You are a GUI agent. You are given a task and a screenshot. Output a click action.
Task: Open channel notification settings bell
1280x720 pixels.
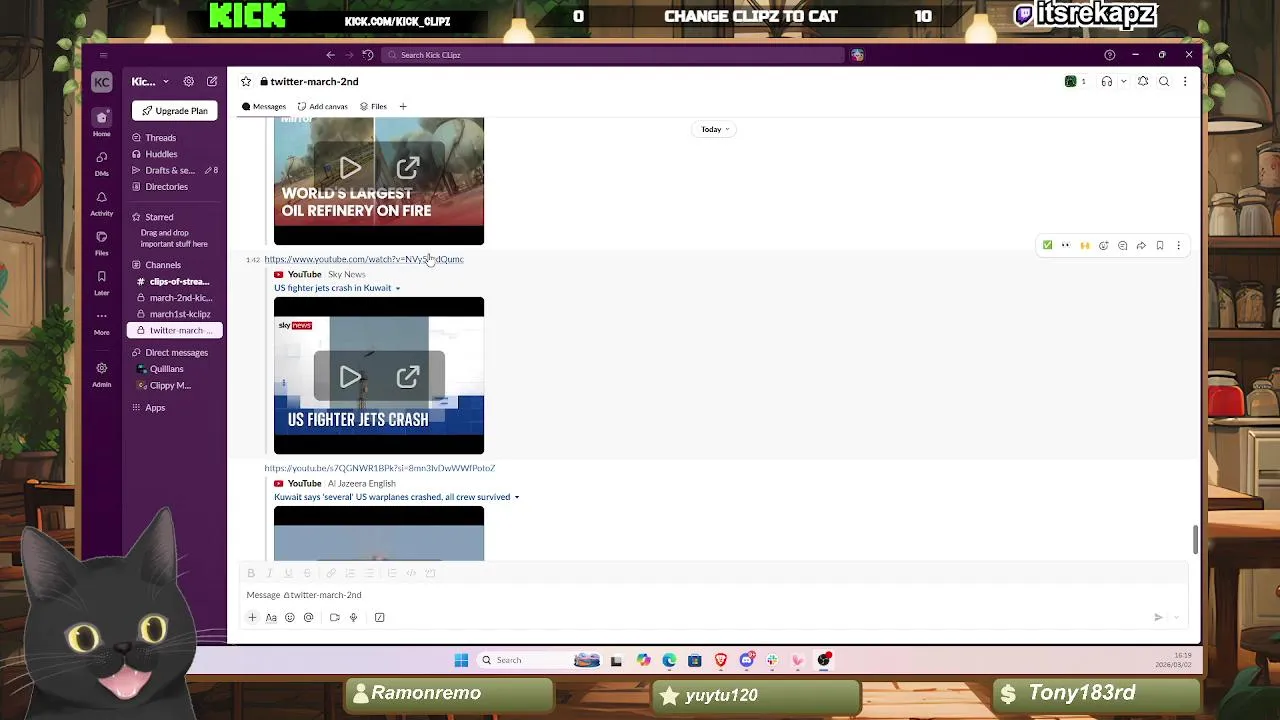point(1143,82)
